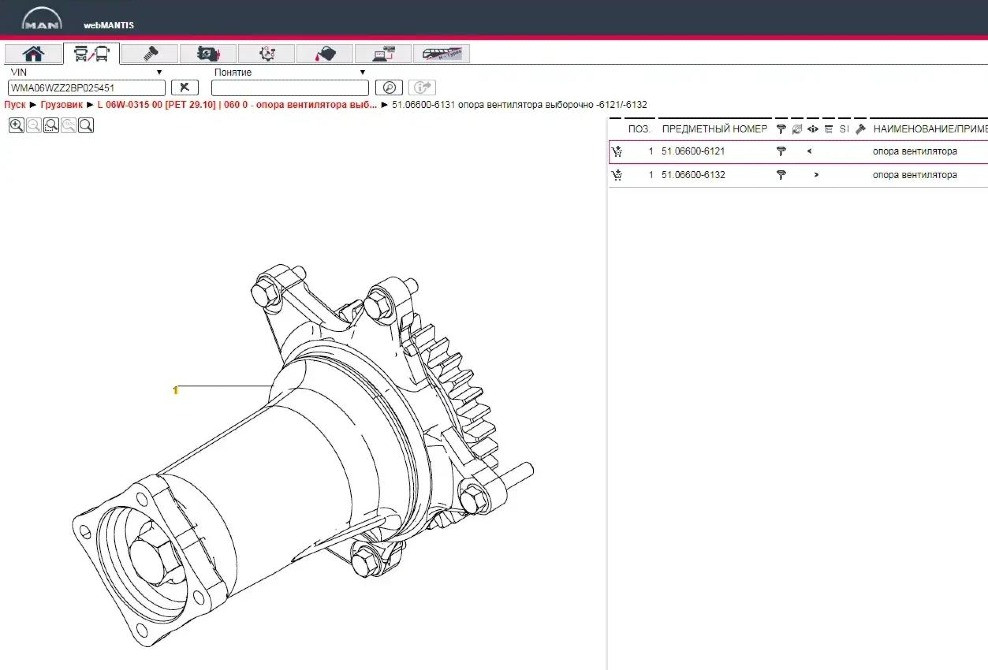Open the Home tab with house icon
Image resolution: width=988 pixels, height=670 pixels.
[x=33, y=54]
